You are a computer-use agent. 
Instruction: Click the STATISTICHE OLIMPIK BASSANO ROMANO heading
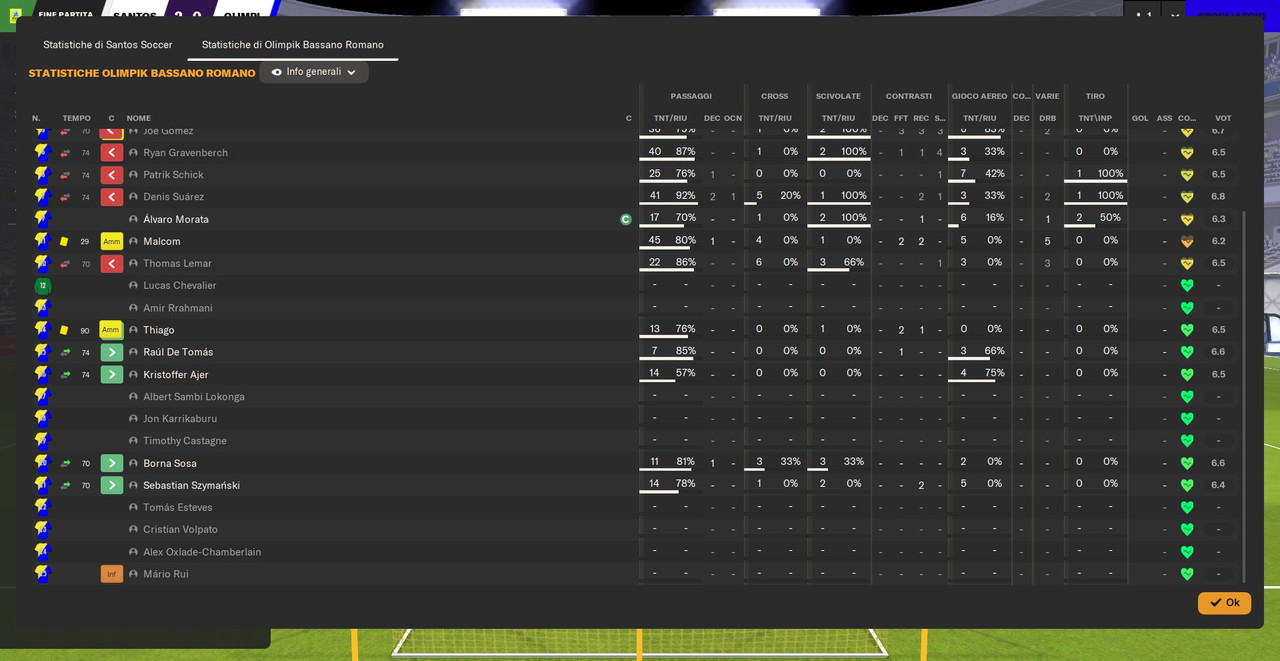tap(142, 73)
